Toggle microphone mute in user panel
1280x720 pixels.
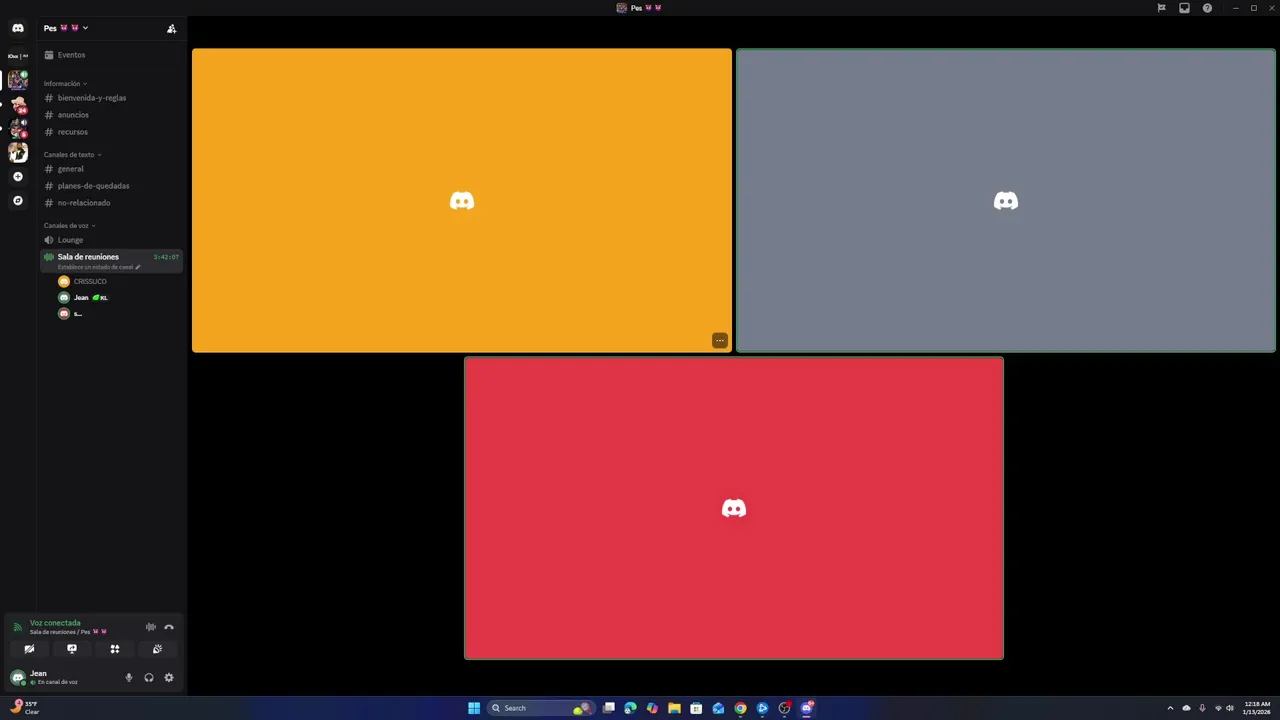click(x=128, y=678)
